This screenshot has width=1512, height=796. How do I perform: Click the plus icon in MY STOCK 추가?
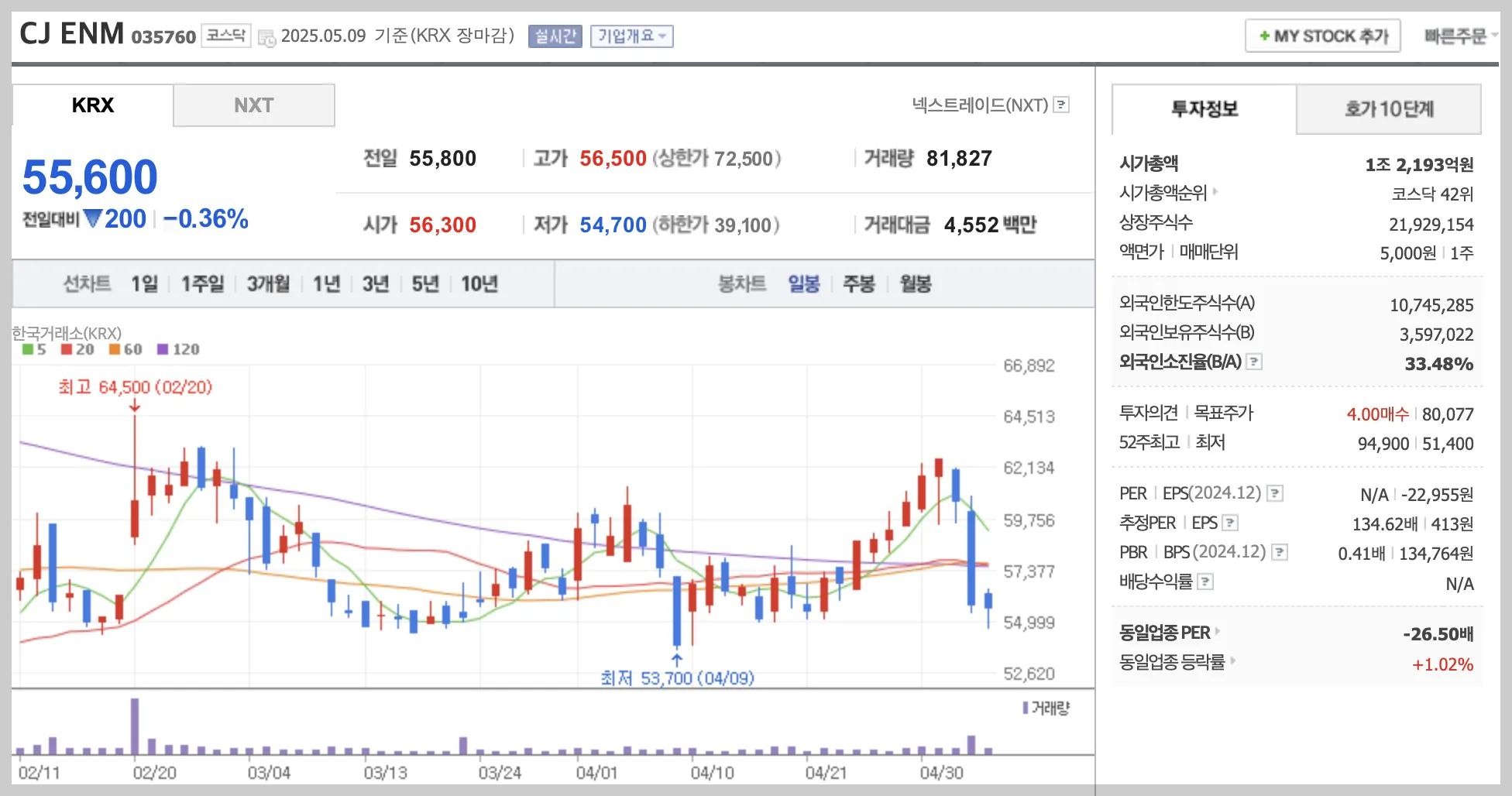pos(1264,36)
